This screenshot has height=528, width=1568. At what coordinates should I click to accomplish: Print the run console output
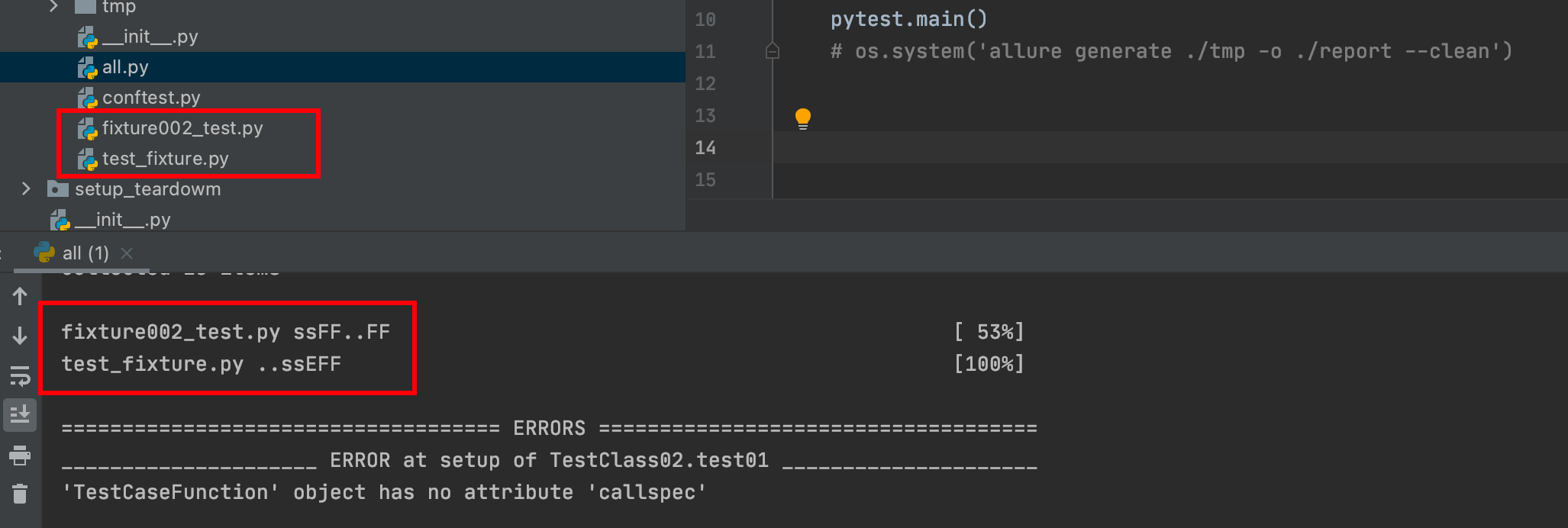pos(20,456)
